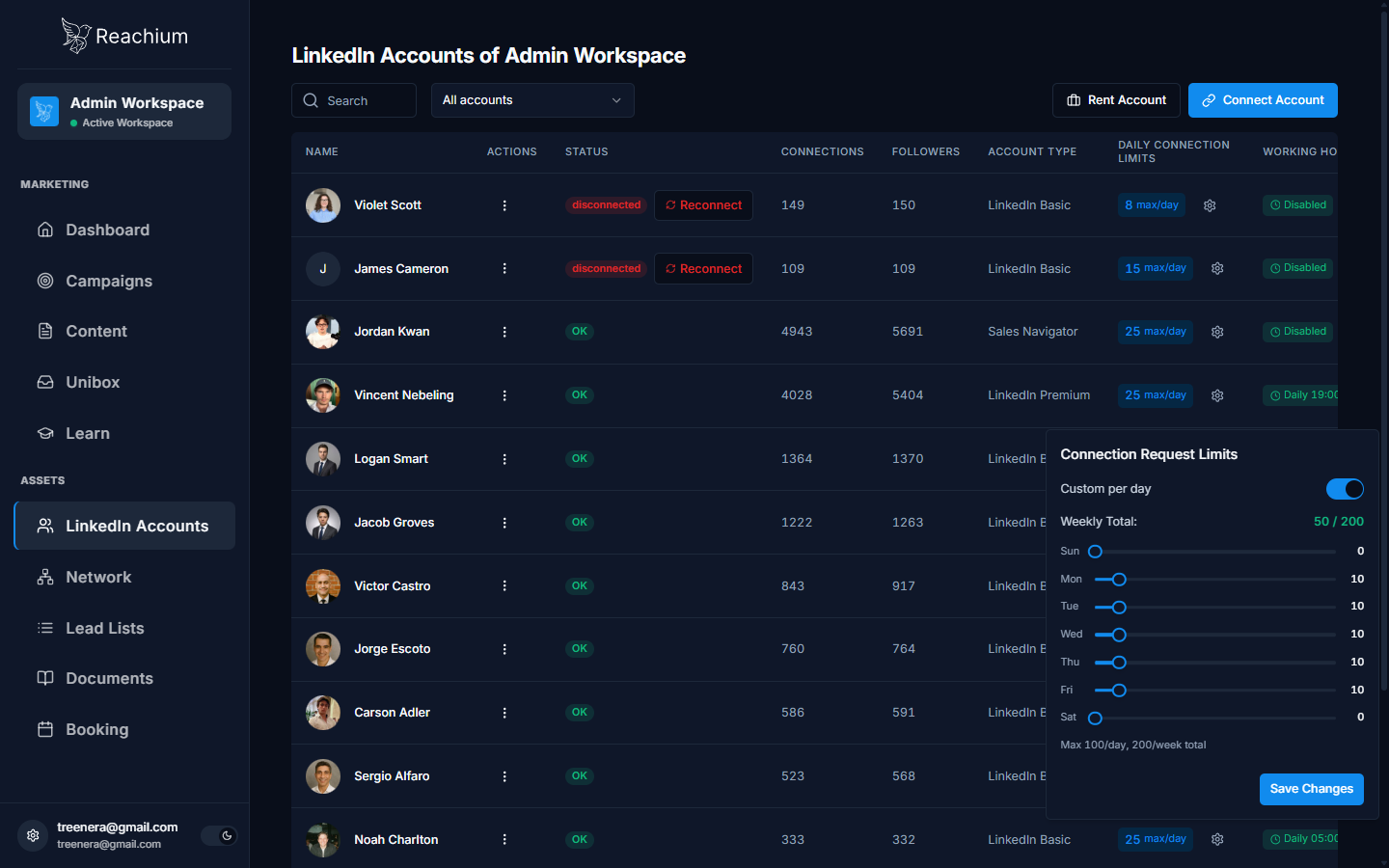Image resolution: width=1389 pixels, height=868 pixels.
Task: Click the Documents book icon
Action: [45, 678]
